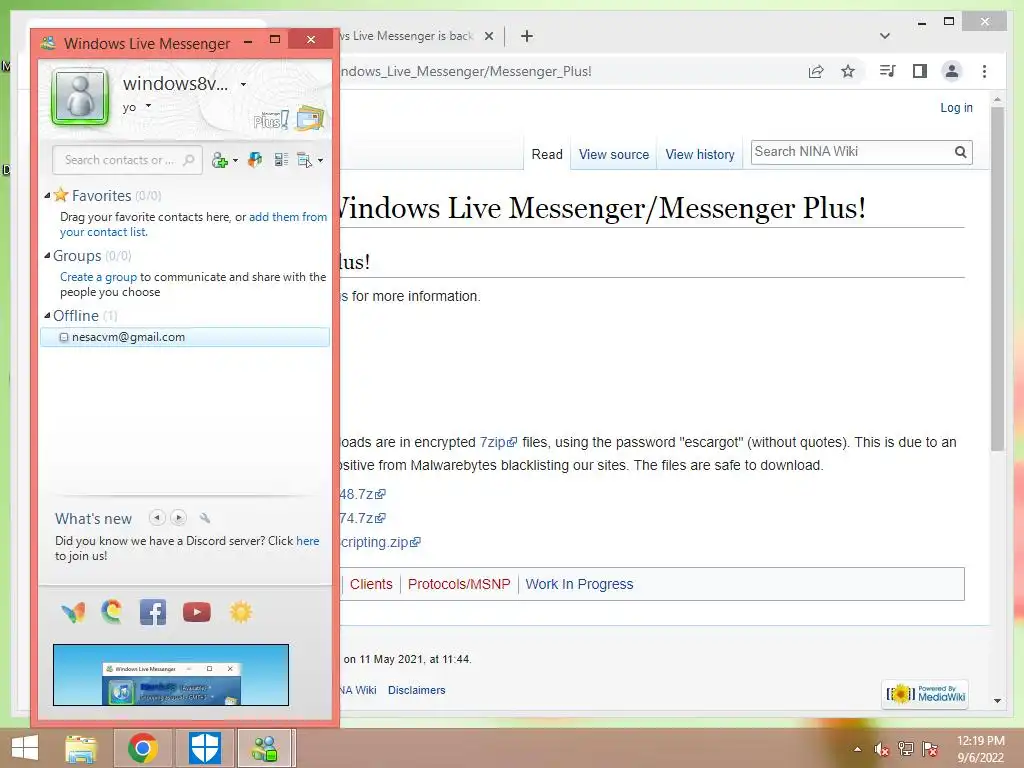Open the Facebook icon in Messenger
Image resolution: width=1024 pixels, height=768 pixels.
tap(153, 612)
